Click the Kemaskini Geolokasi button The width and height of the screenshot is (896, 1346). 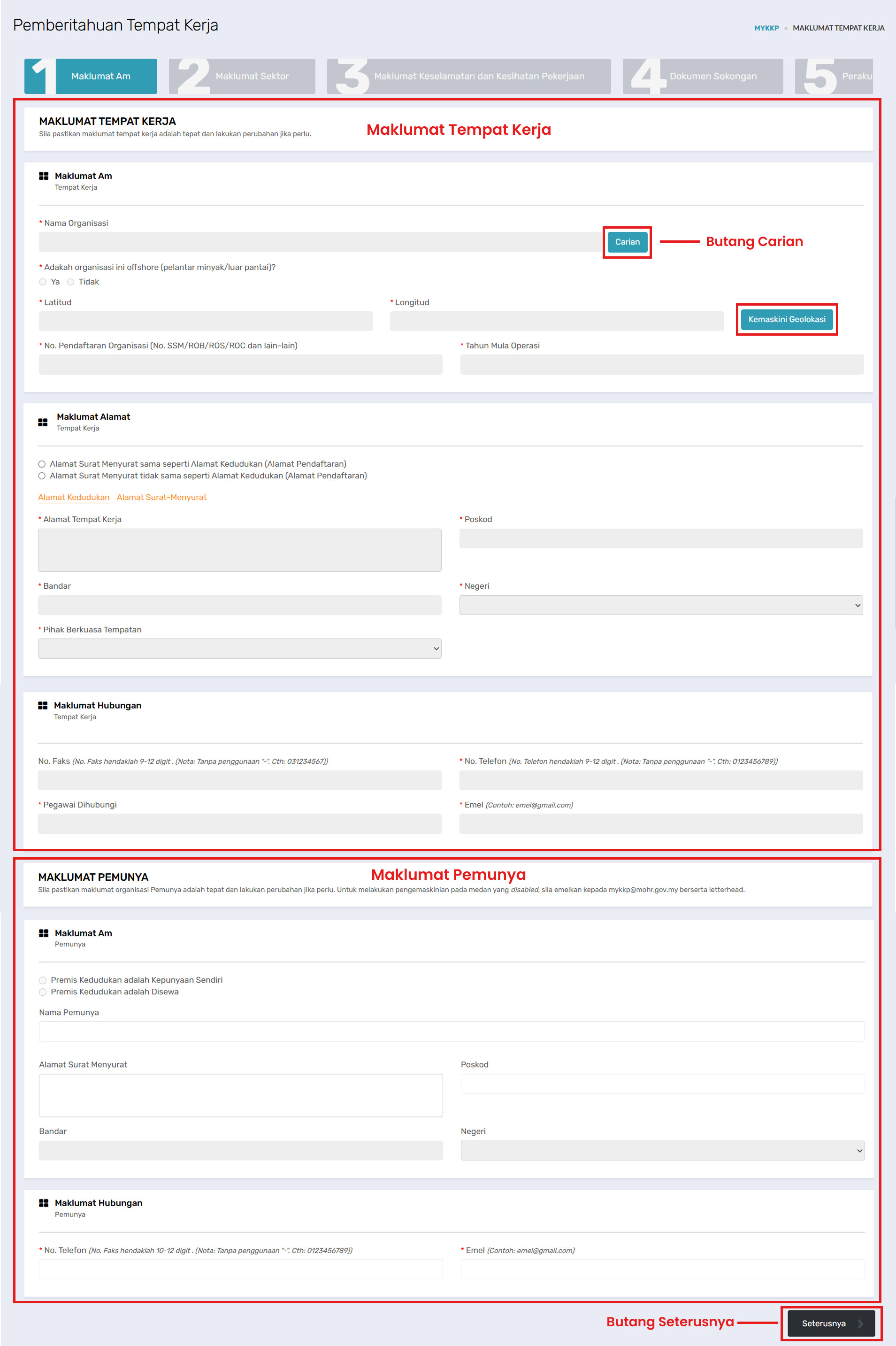(x=786, y=319)
